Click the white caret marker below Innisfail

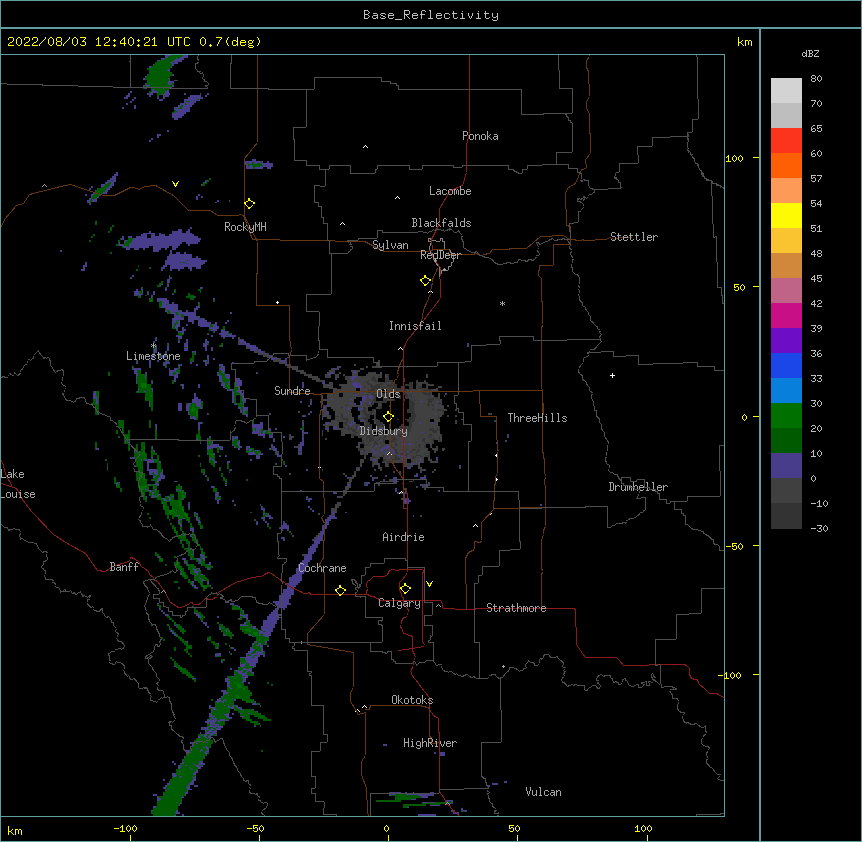pyautogui.click(x=400, y=348)
